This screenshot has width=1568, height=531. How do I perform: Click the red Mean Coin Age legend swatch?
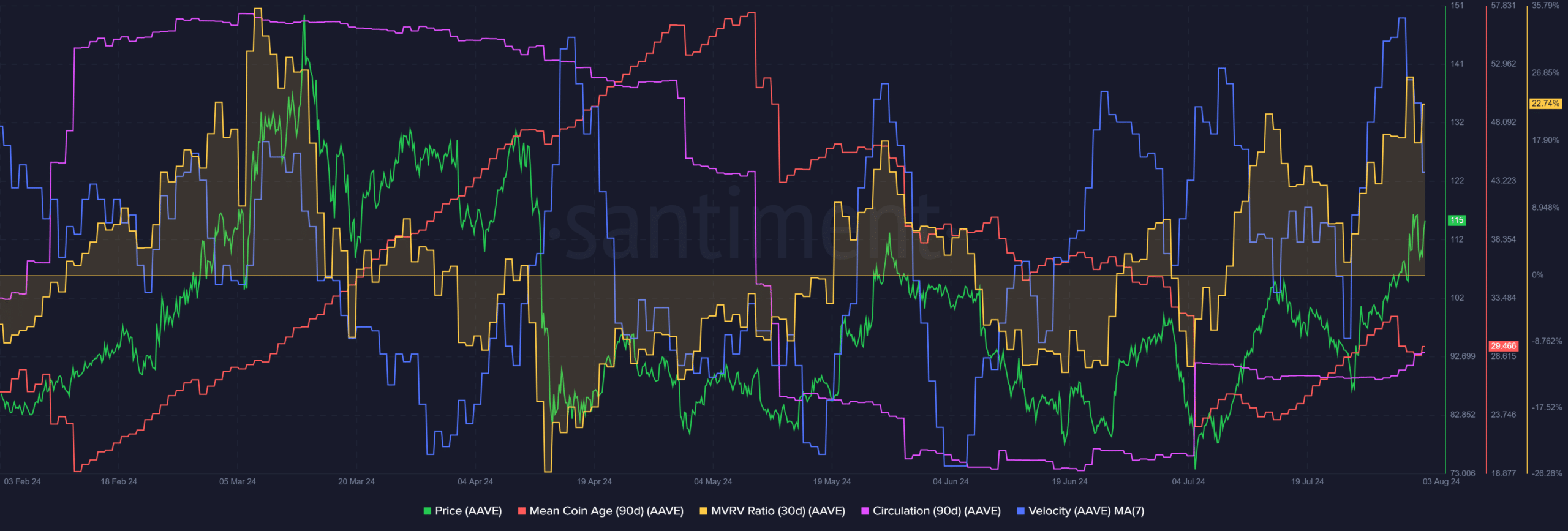click(522, 511)
